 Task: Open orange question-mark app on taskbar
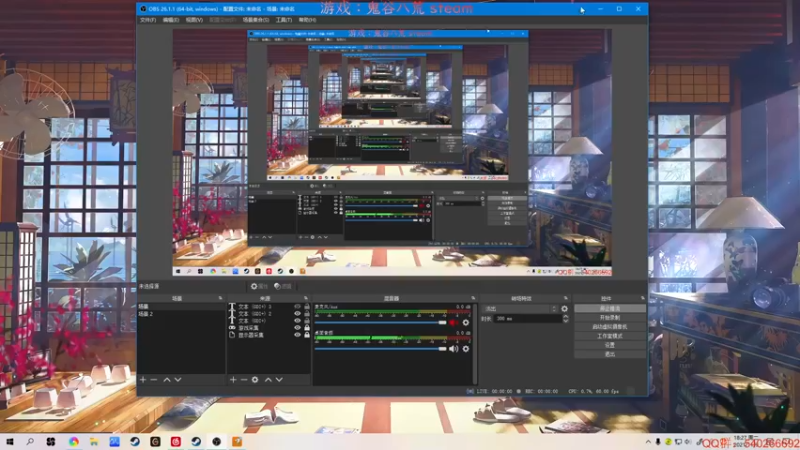pyautogui.click(x=237, y=441)
